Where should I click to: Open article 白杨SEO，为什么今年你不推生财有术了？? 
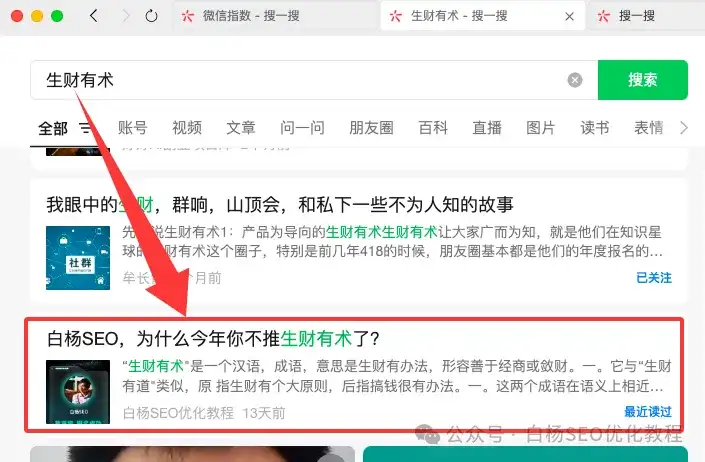pyautogui.click(x=213, y=339)
